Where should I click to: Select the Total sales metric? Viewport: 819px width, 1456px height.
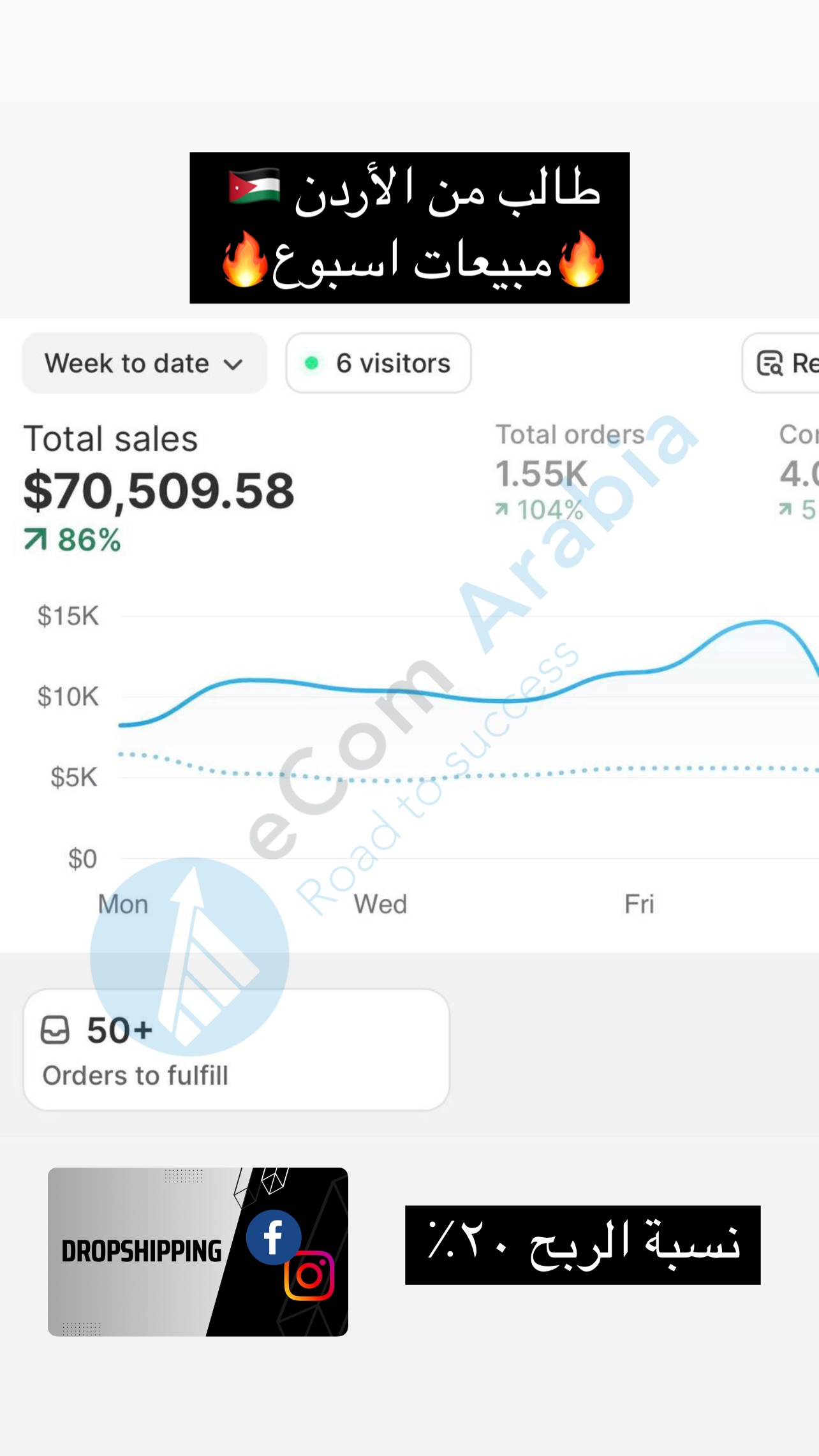[111, 439]
